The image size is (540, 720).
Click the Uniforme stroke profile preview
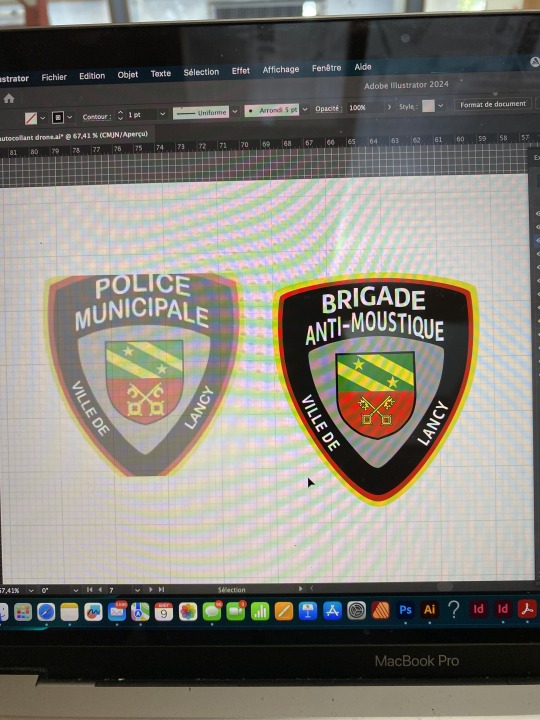tap(201, 112)
